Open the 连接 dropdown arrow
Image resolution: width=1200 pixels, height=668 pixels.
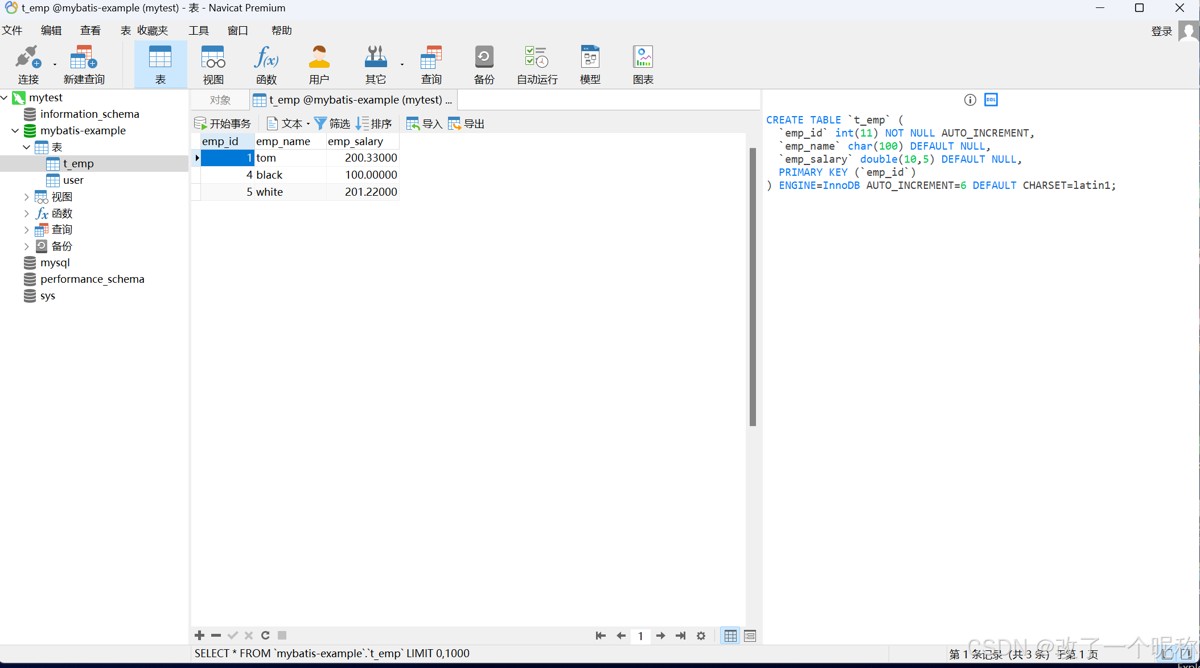[x=55, y=65]
